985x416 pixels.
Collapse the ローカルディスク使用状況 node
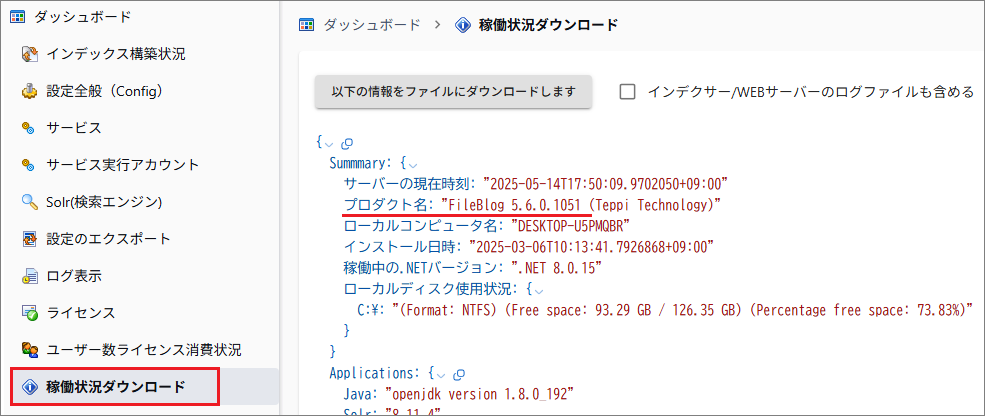click(x=536, y=290)
